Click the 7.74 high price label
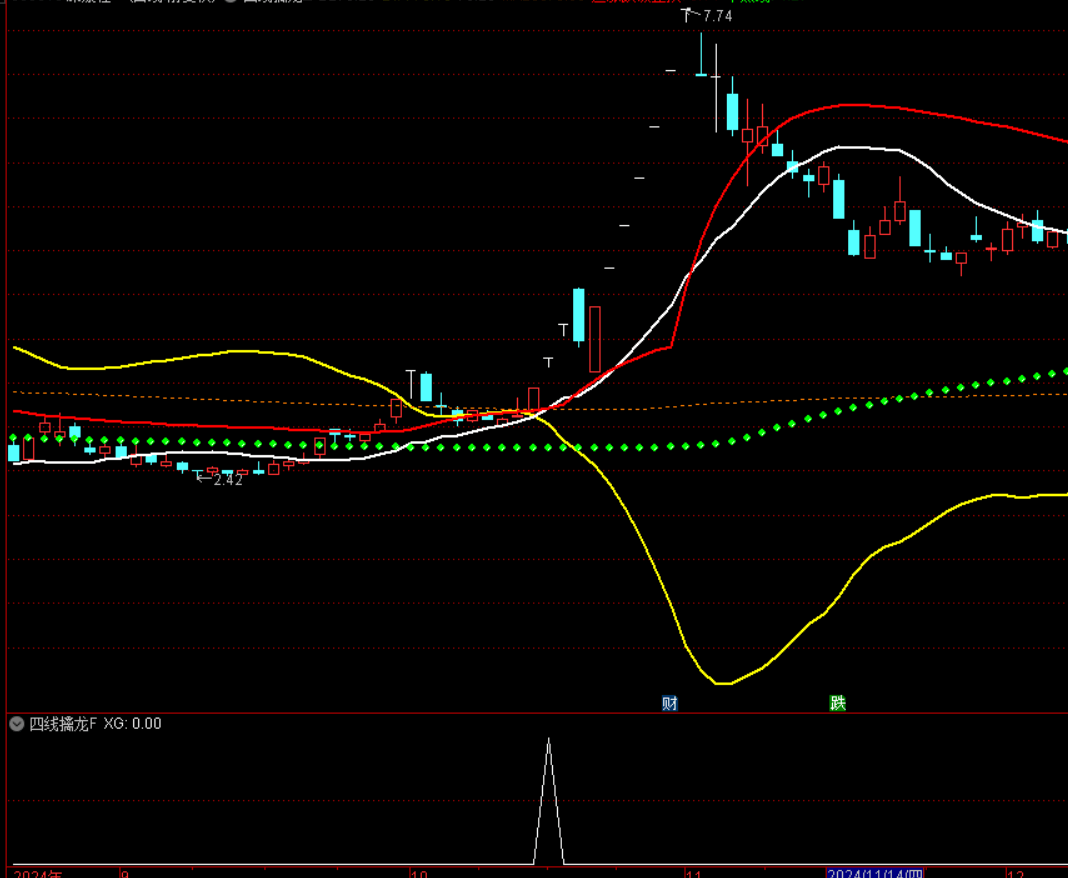The width and height of the screenshot is (1068, 878). (716, 16)
